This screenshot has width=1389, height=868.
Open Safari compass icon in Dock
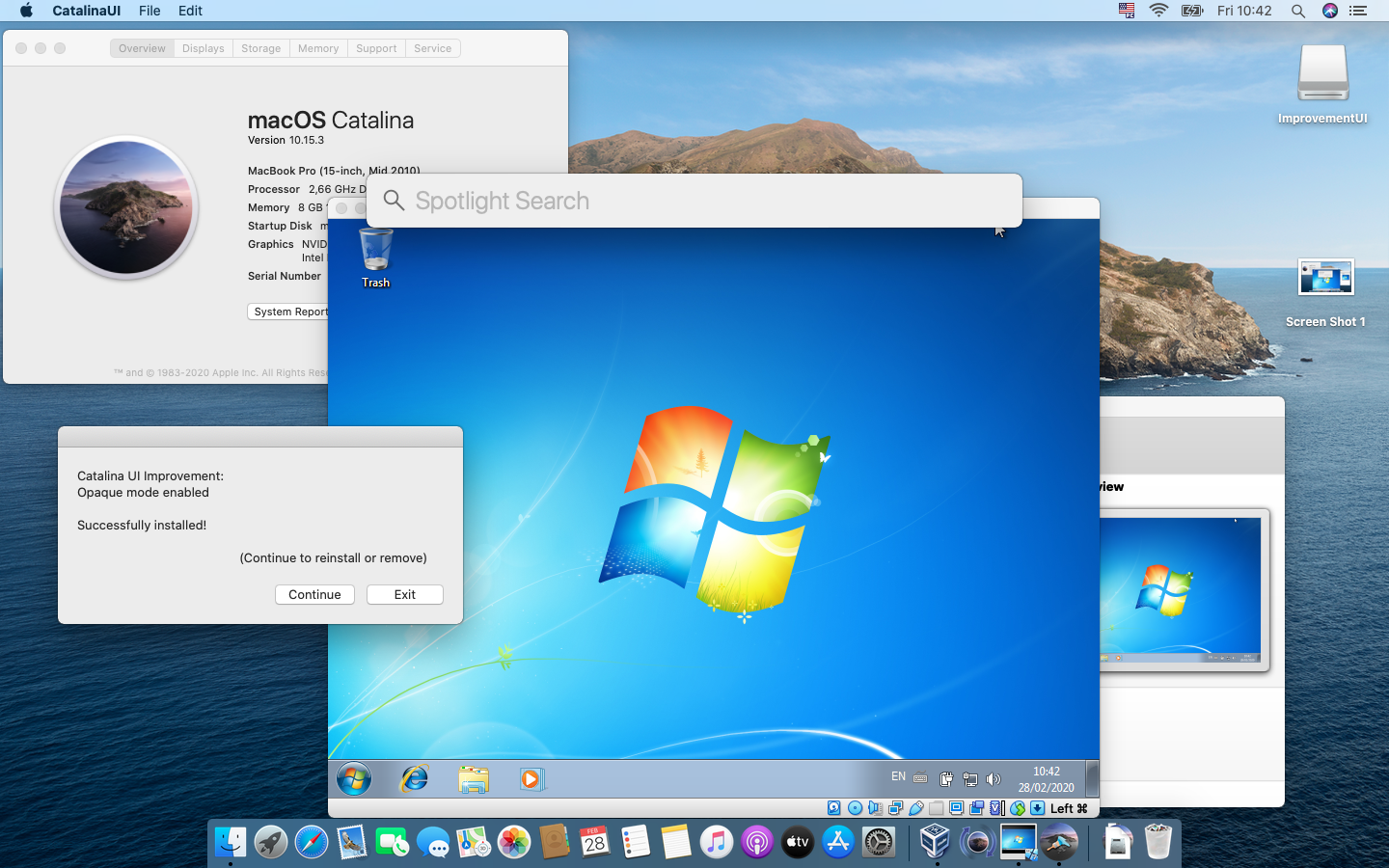312,842
